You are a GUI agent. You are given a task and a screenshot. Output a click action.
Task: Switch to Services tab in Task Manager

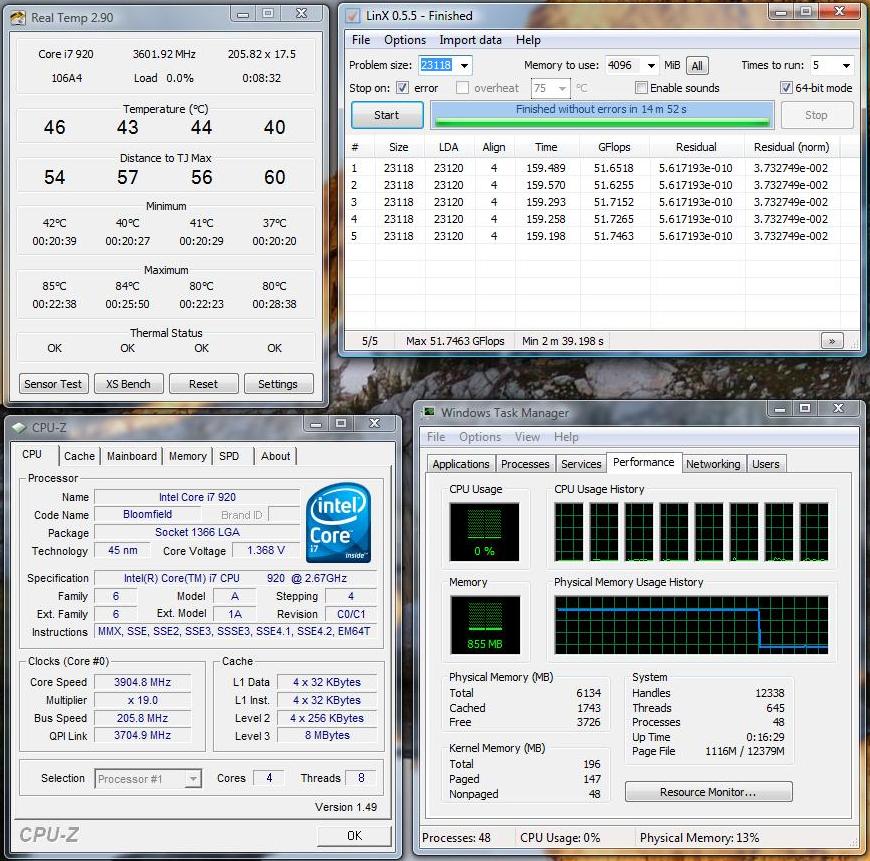point(581,464)
